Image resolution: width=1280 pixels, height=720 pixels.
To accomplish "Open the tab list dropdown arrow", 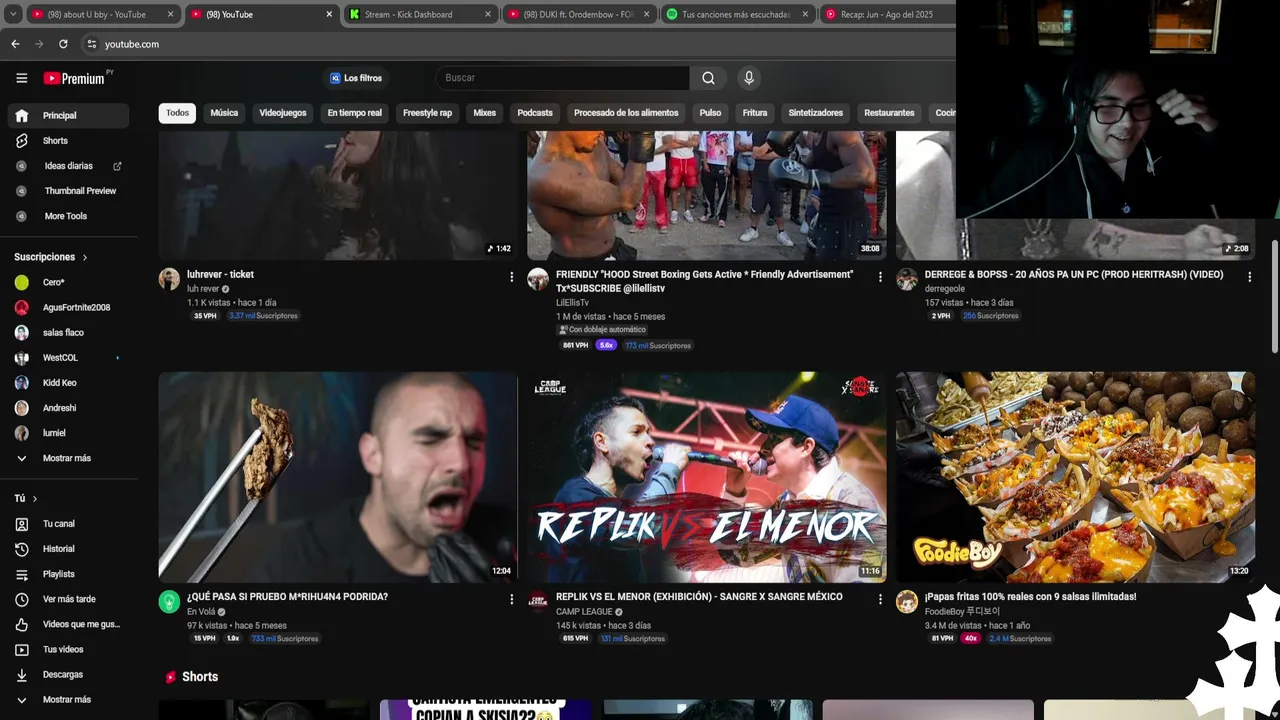I will point(14,14).
